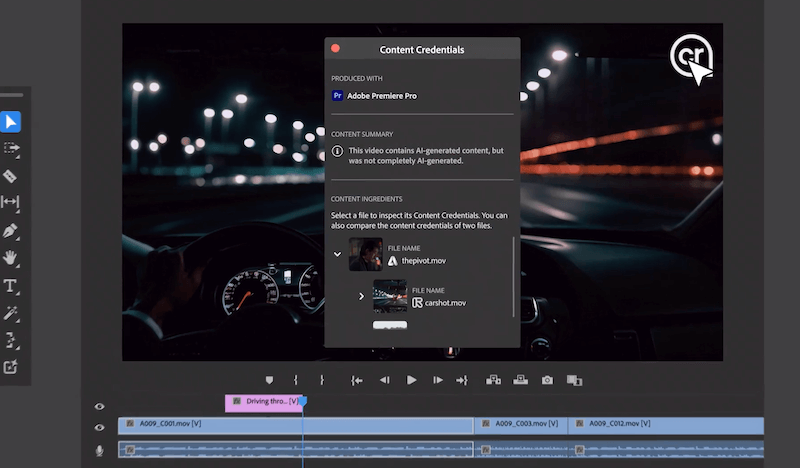Open the comparison view button
The width and height of the screenshot is (800, 468).
pos(574,380)
